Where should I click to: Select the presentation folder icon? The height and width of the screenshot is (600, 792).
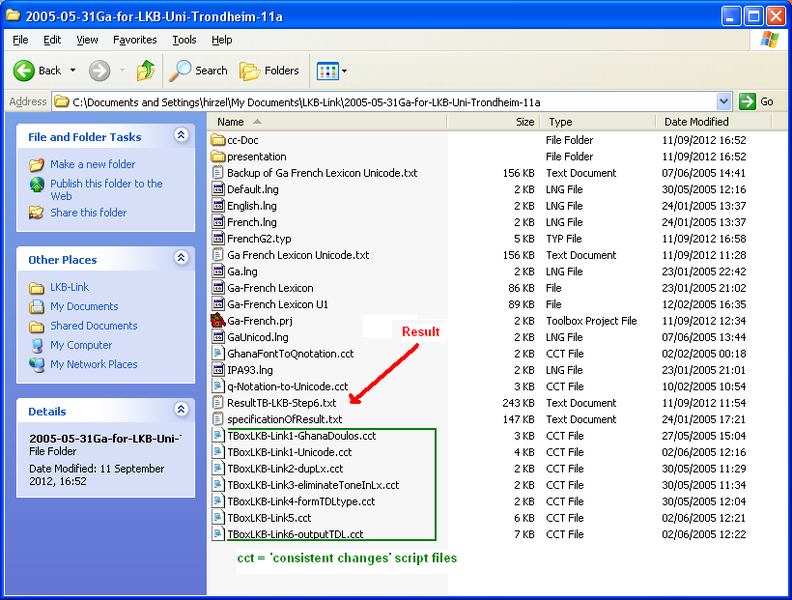(218, 157)
